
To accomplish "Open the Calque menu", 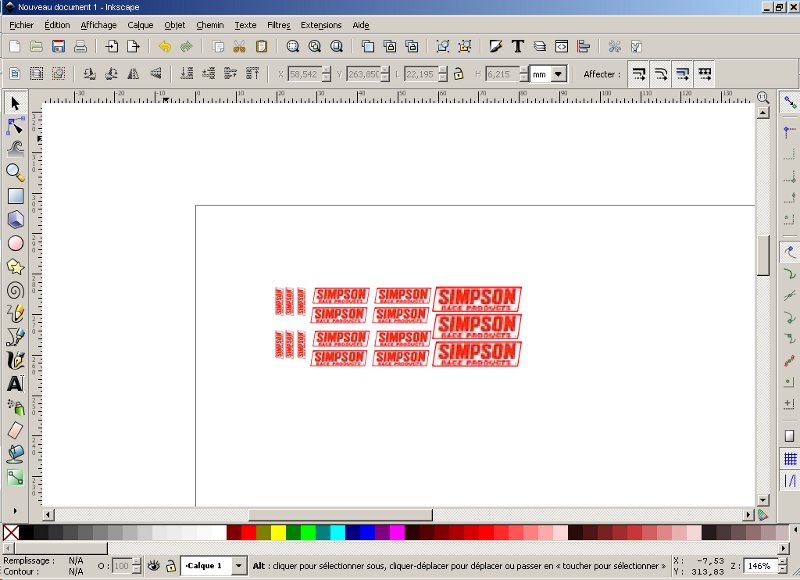I will tap(140, 25).
